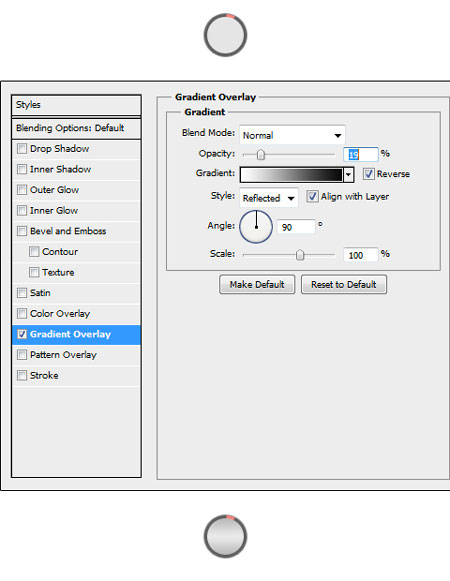Toggle the Outer Glow checkbox
Viewport: 450px width, 581px height.
pyautogui.click(x=22, y=190)
